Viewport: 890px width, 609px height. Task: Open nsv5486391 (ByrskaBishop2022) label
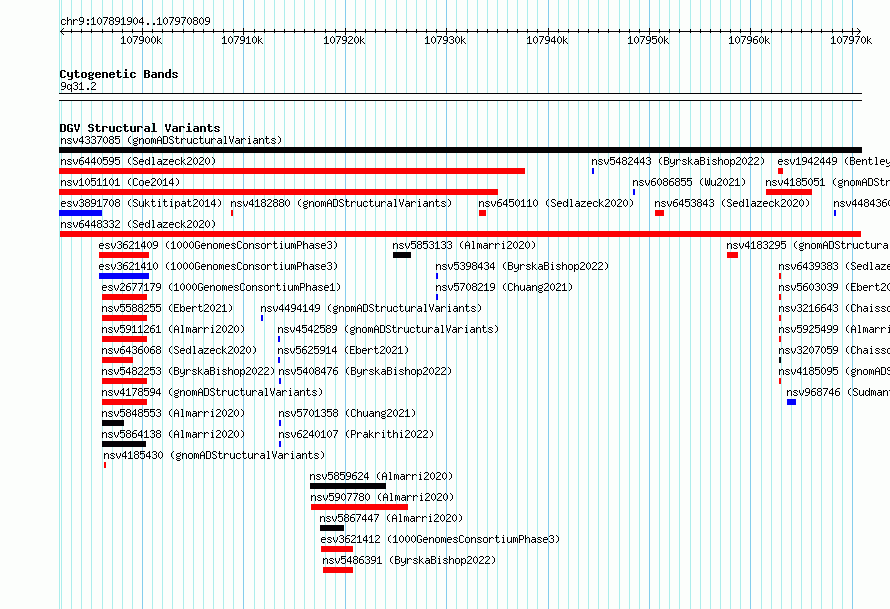(x=409, y=560)
